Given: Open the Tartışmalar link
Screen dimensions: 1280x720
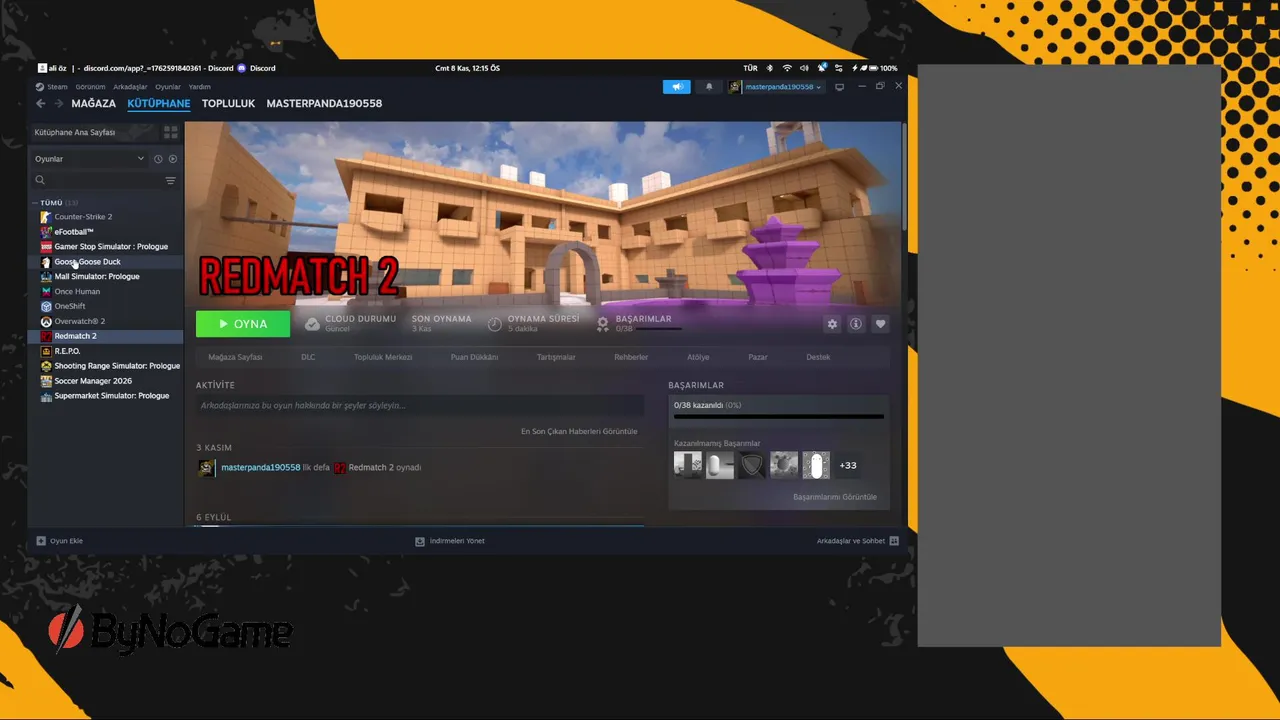Looking at the screenshot, I should (556, 357).
